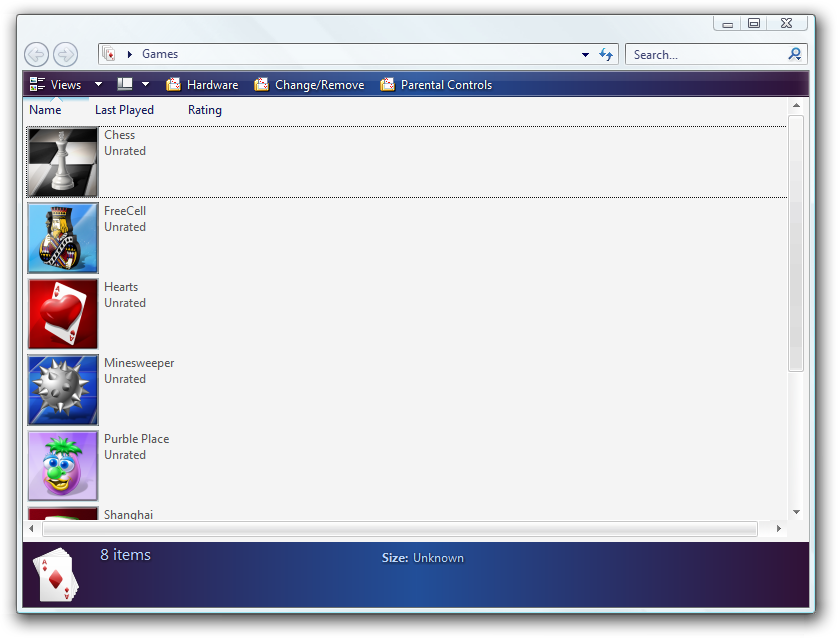Open Hardware from the toolbar
Viewport: 838px width, 638px height.
pos(202,84)
